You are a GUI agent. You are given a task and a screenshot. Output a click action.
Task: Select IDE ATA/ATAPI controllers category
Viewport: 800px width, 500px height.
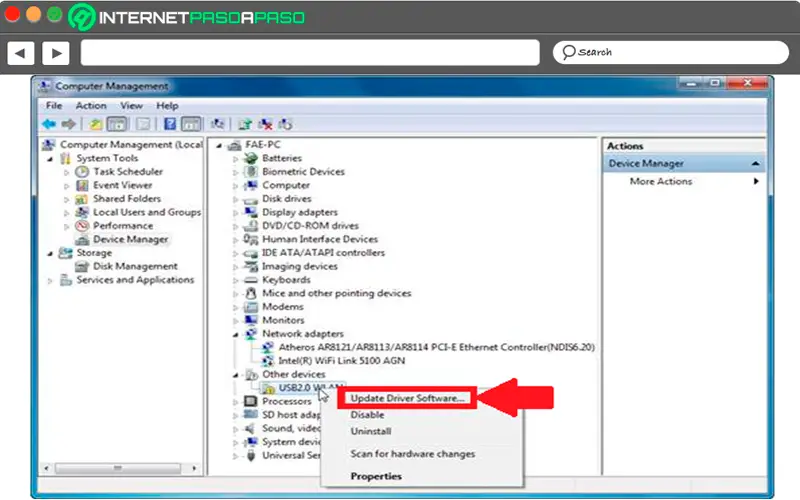pos(323,253)
